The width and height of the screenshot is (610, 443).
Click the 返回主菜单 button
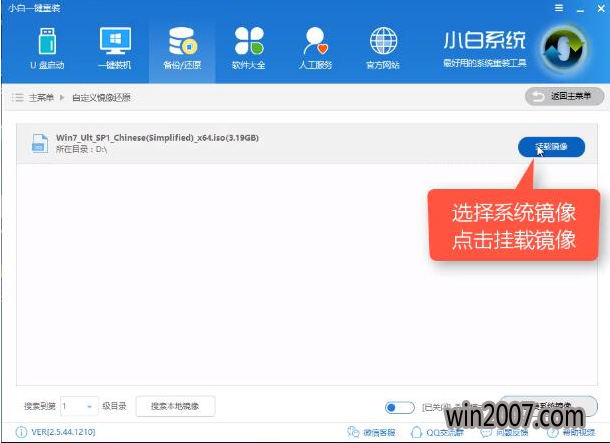pyautogui.click(x=564, y=96)
